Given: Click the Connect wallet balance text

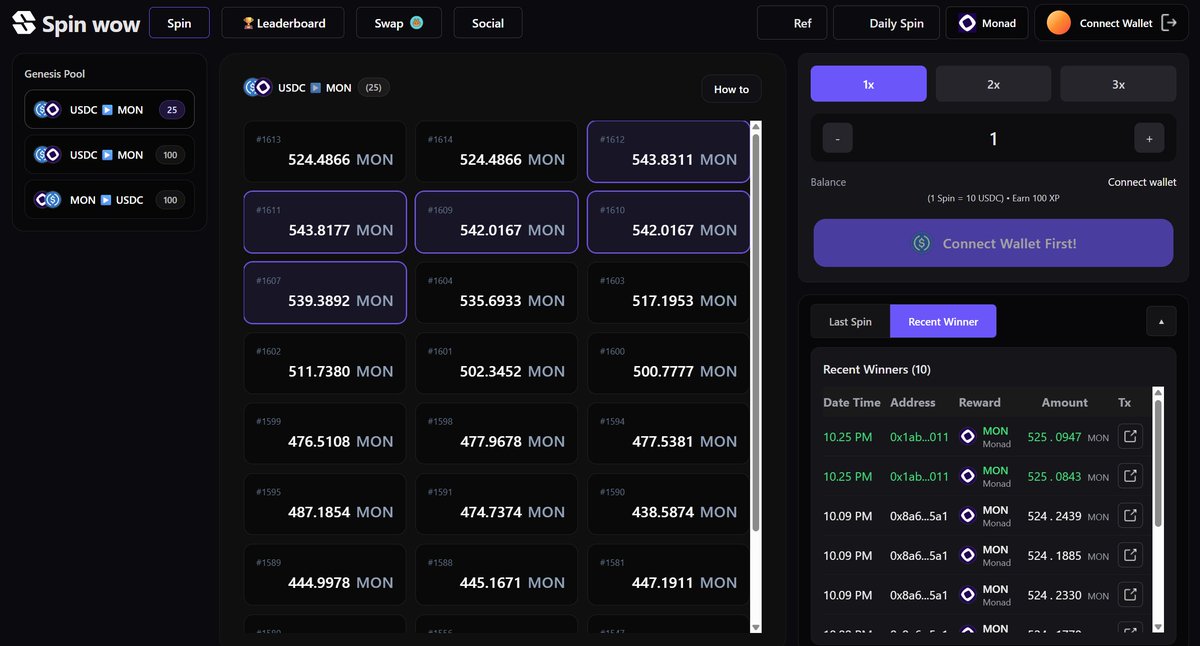Looking at the screenshot, I should click(x=1142, y=182).
